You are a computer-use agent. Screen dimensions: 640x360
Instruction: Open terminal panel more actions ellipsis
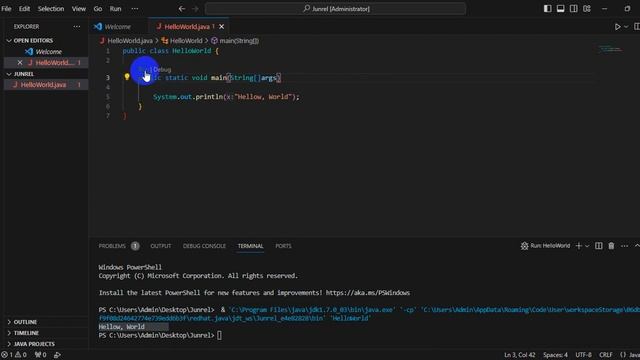click(x=624, y=246)
